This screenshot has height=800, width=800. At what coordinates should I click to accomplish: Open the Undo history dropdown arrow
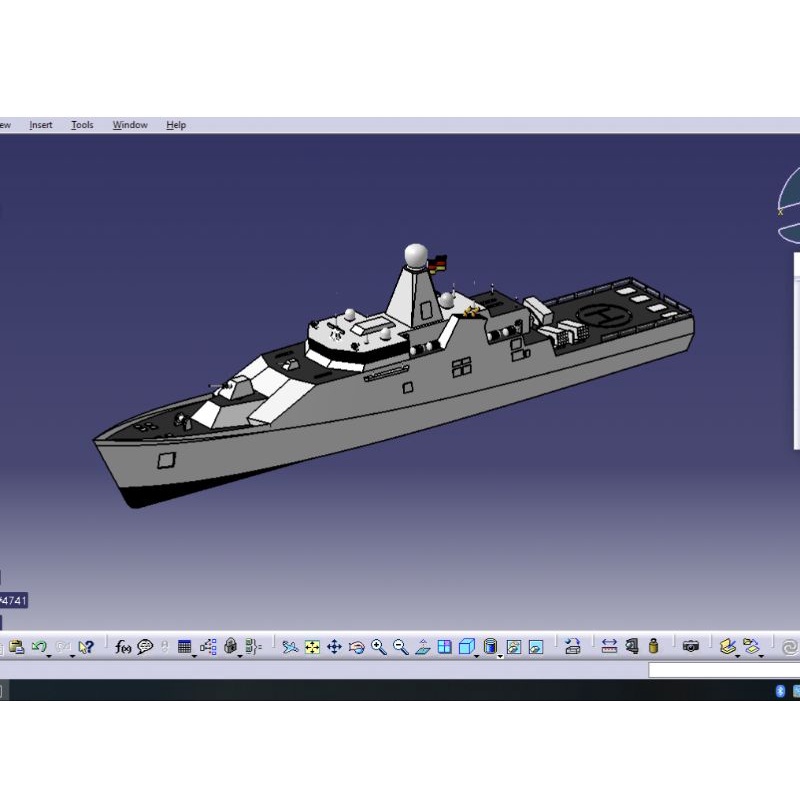[49, 656]
